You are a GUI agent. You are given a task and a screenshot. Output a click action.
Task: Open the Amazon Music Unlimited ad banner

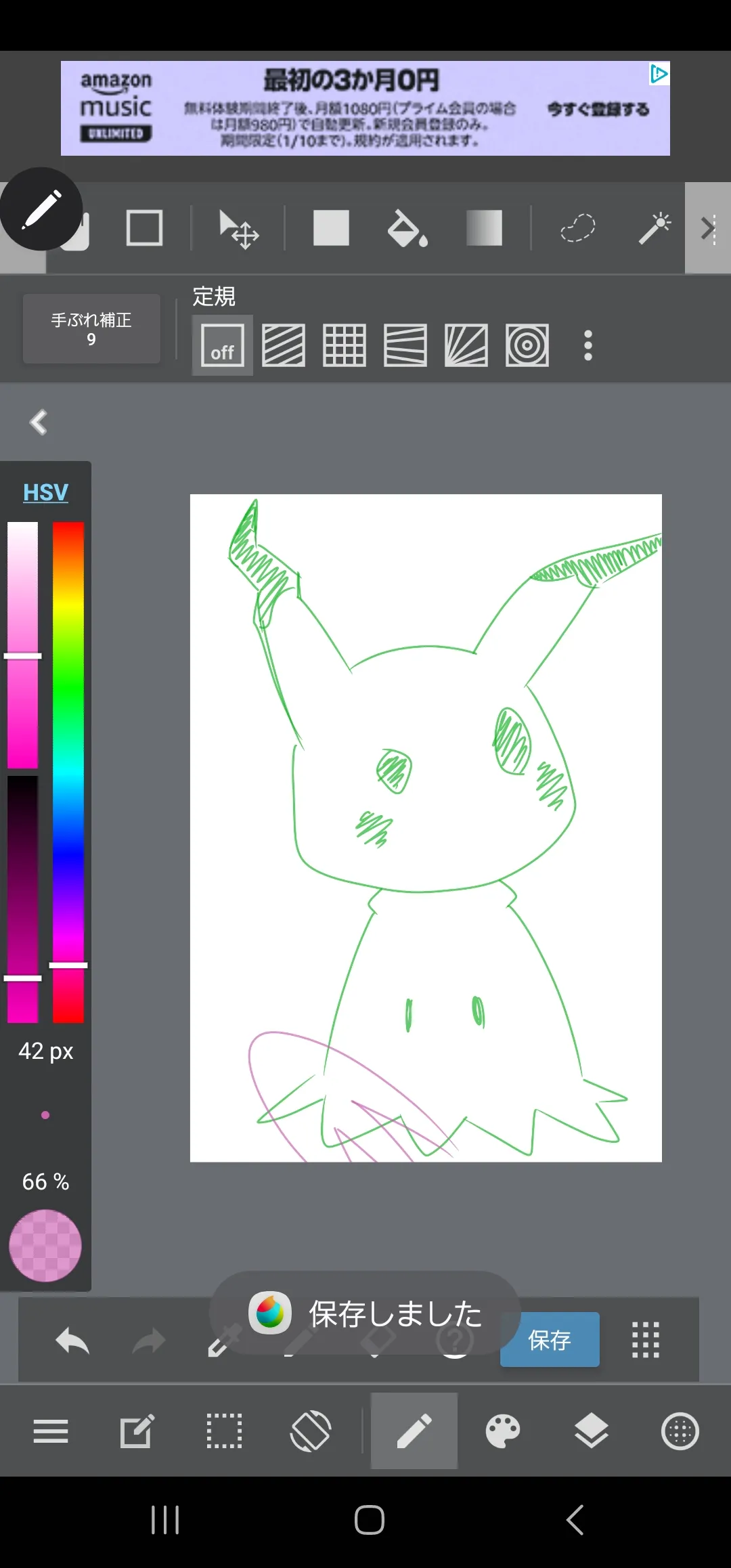(365, 108)
